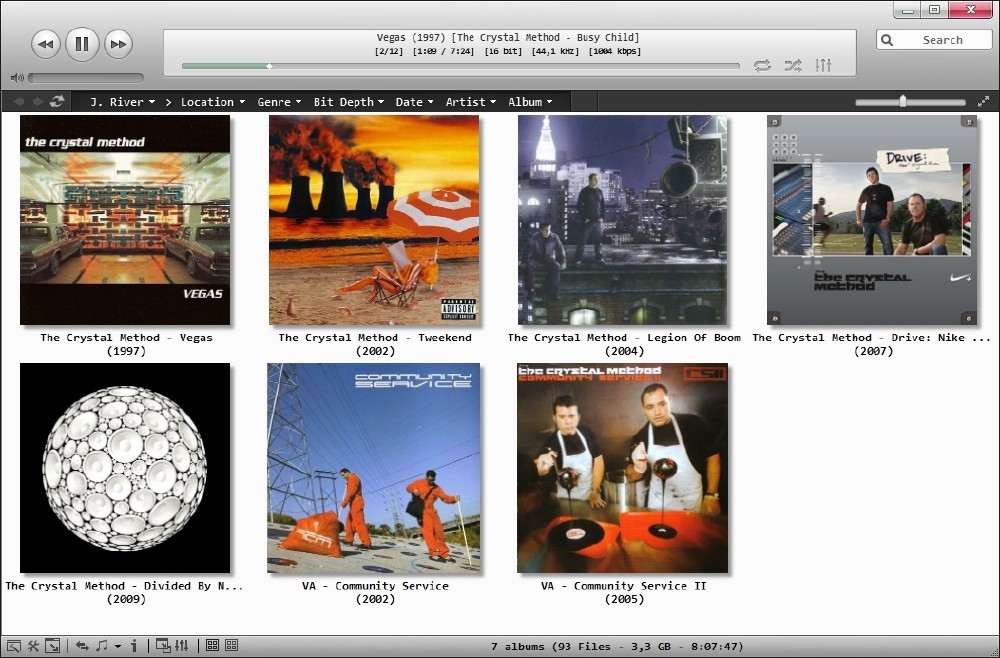Open the J. River dropdown
The width and height of the screenshot is (1000, 658).
coord(122,102)
